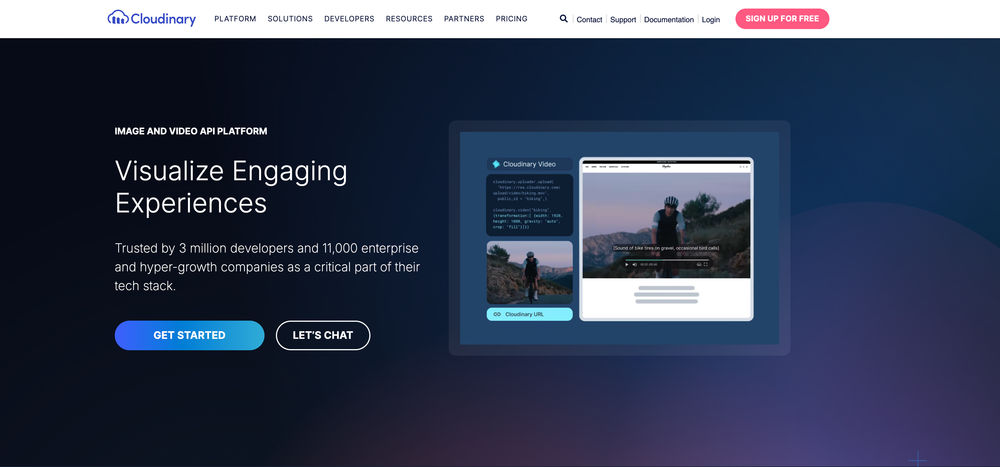
Task: Click the Cloudinary cloud logo
Action: [x=151, y=19]
